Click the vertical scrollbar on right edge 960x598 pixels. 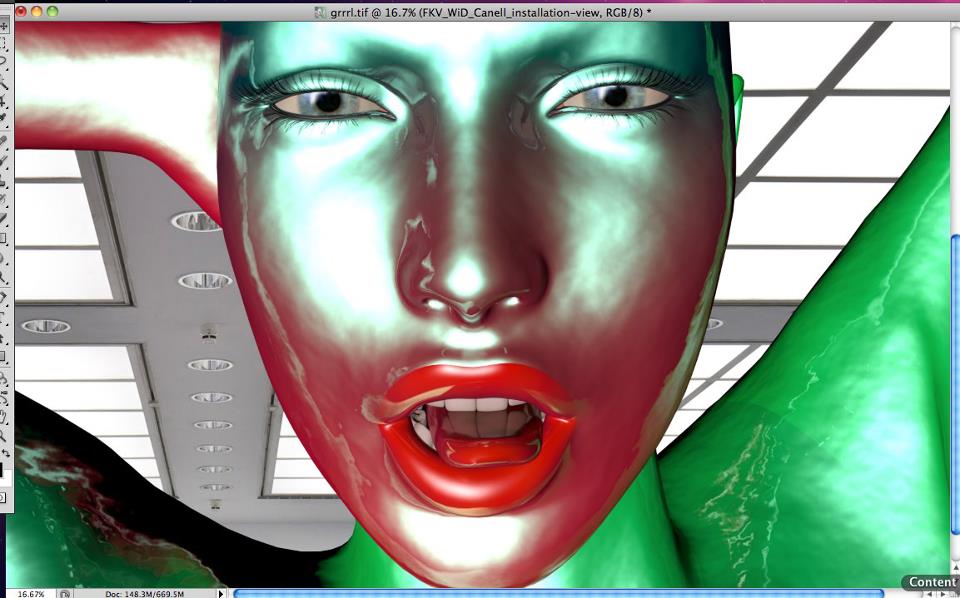(955, 300)
